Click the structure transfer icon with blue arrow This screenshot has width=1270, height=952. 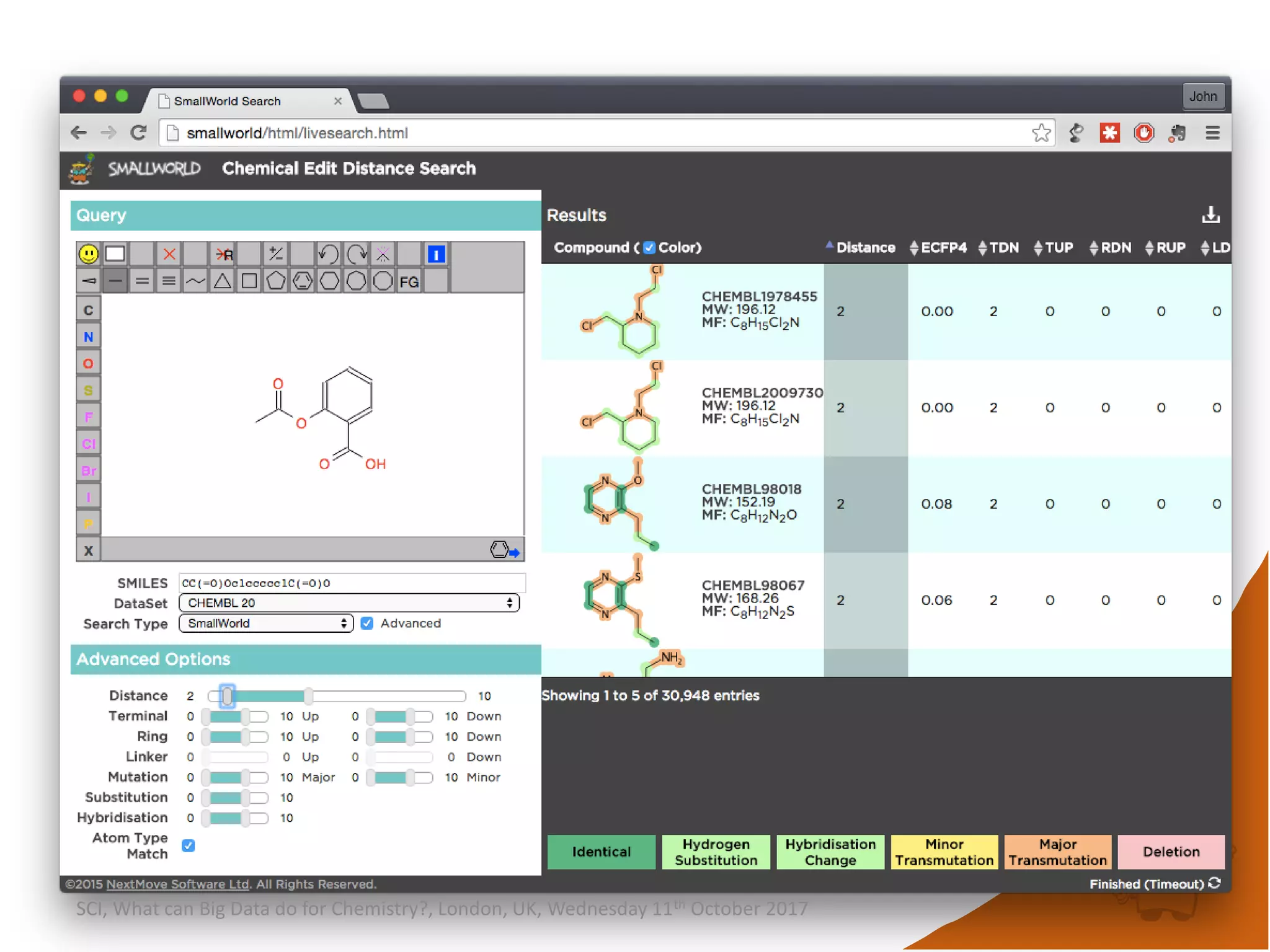coord(505,550)
